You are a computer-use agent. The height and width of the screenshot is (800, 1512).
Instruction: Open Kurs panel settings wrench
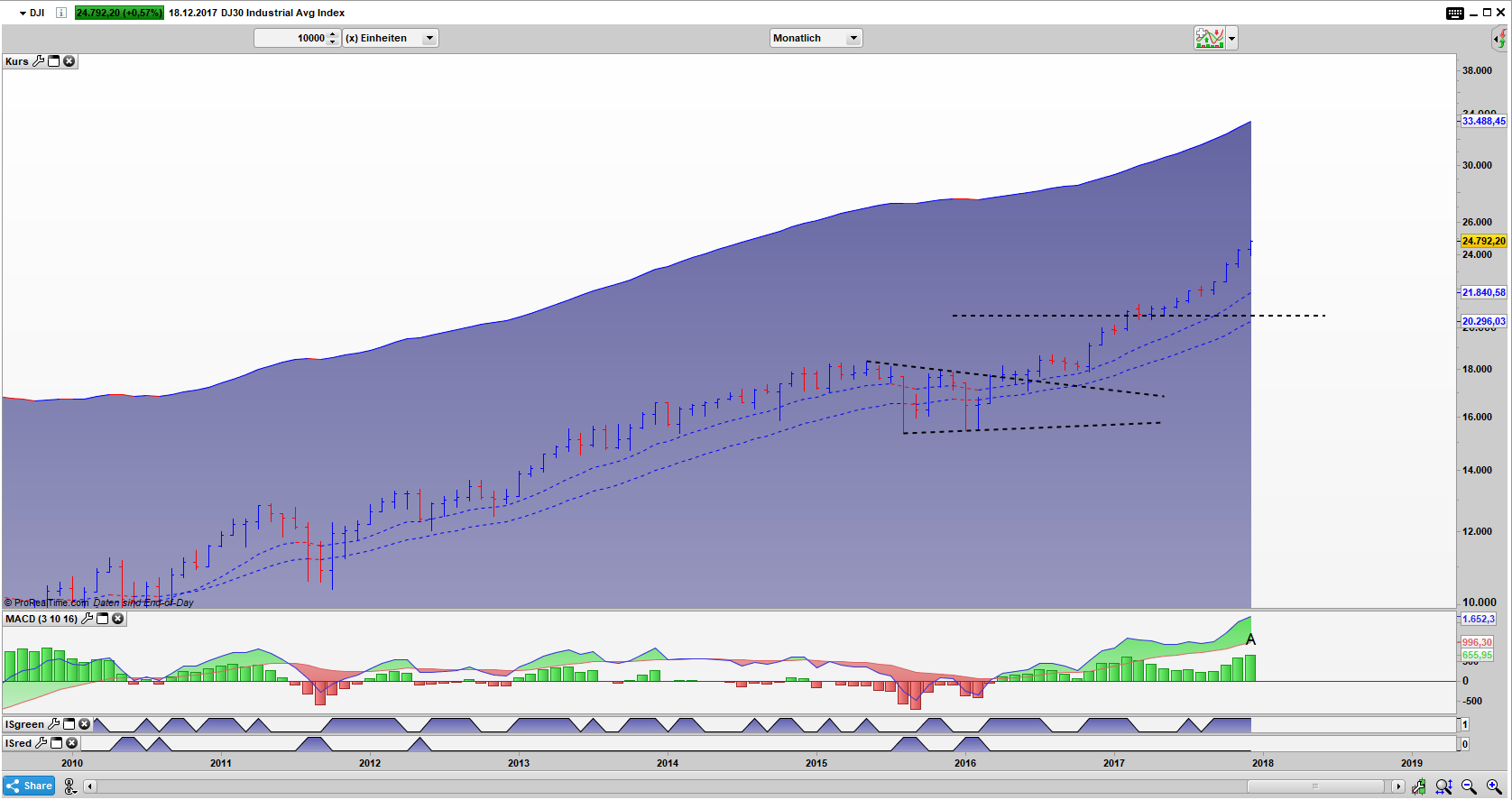[x=39, y=61]
